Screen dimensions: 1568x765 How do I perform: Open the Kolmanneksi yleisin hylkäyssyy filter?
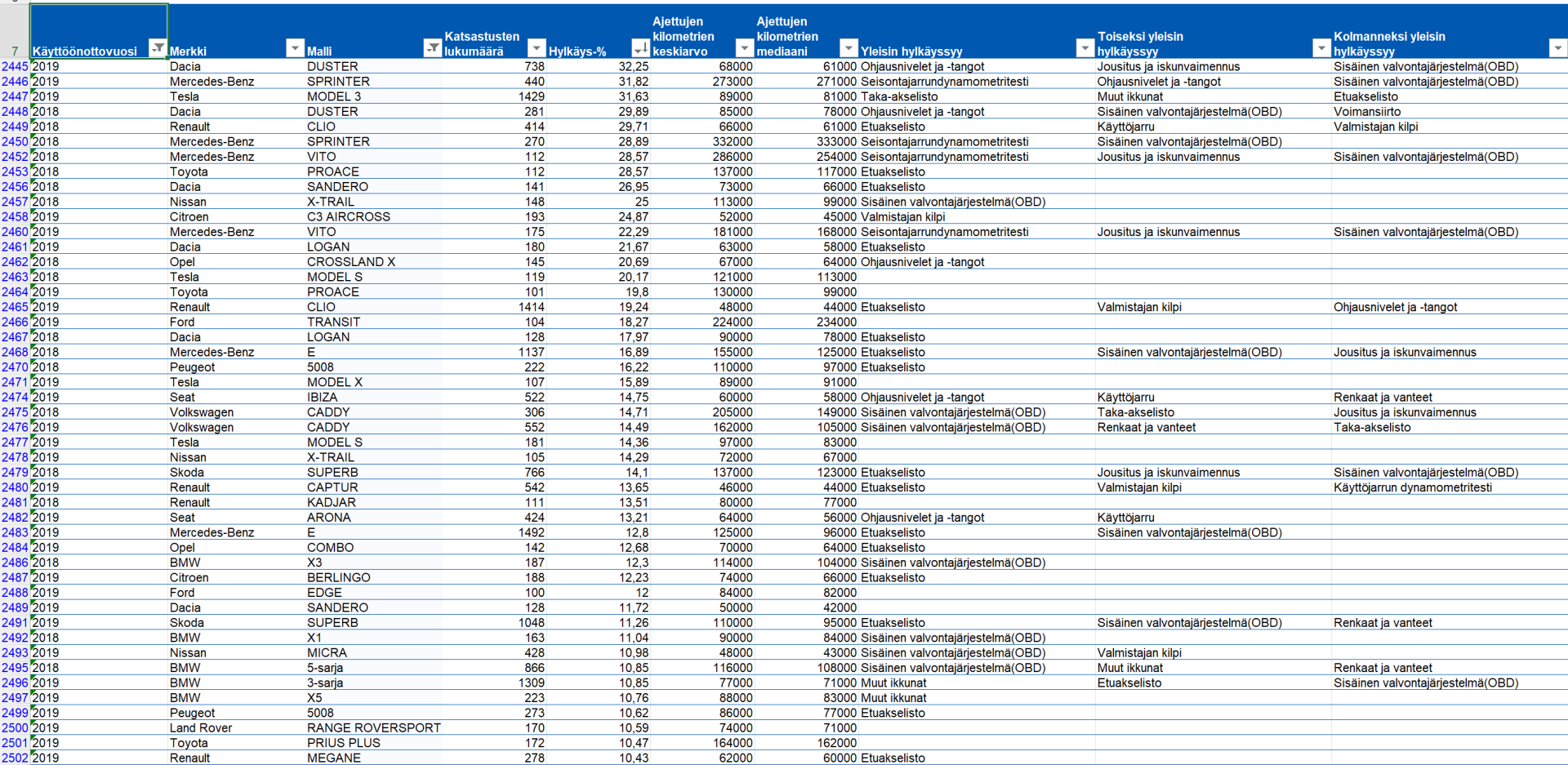pyautogui.click(x=1557, y=48)
